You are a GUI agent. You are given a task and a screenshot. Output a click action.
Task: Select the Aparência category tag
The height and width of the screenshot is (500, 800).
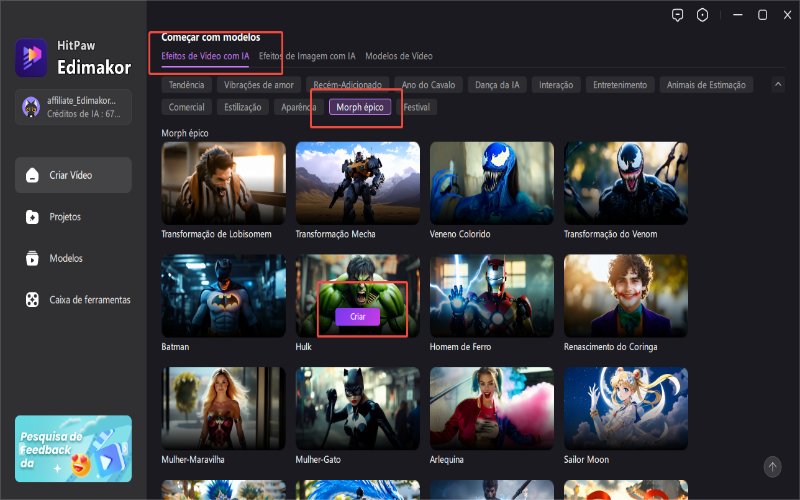coord(298,107)
